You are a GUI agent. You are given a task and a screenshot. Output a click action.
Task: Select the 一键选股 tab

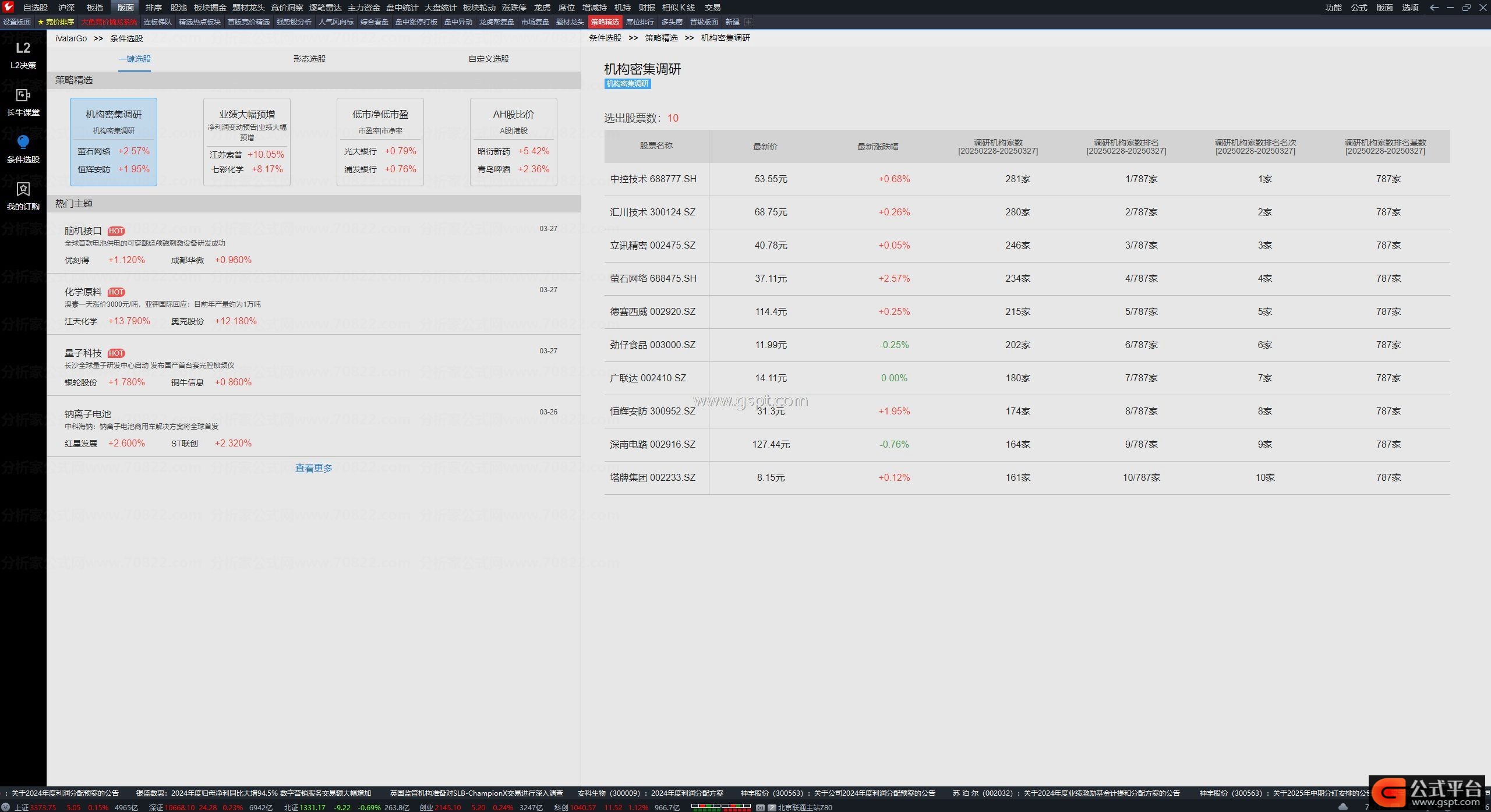135,59
